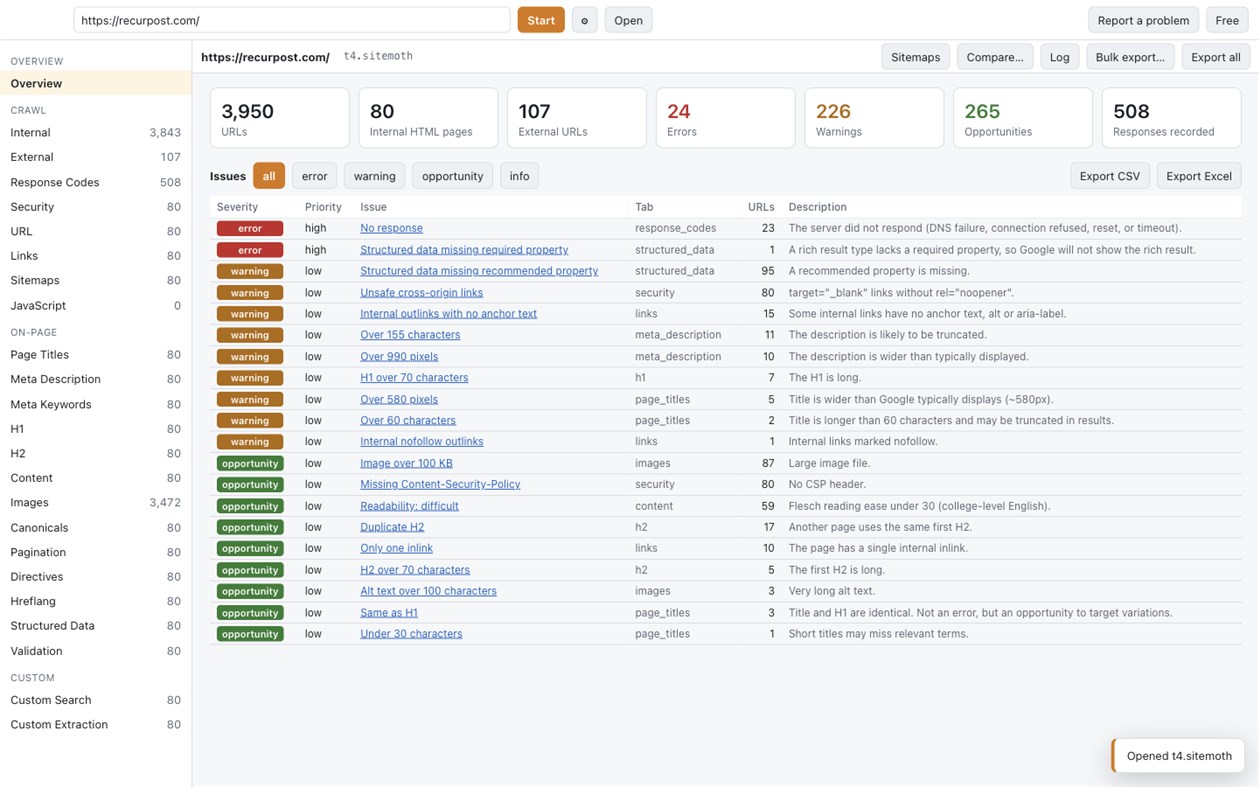Click the Export CSV button
Image resolution: width=1259 pixels, height=787 pixels.
tap(1110, 176)
